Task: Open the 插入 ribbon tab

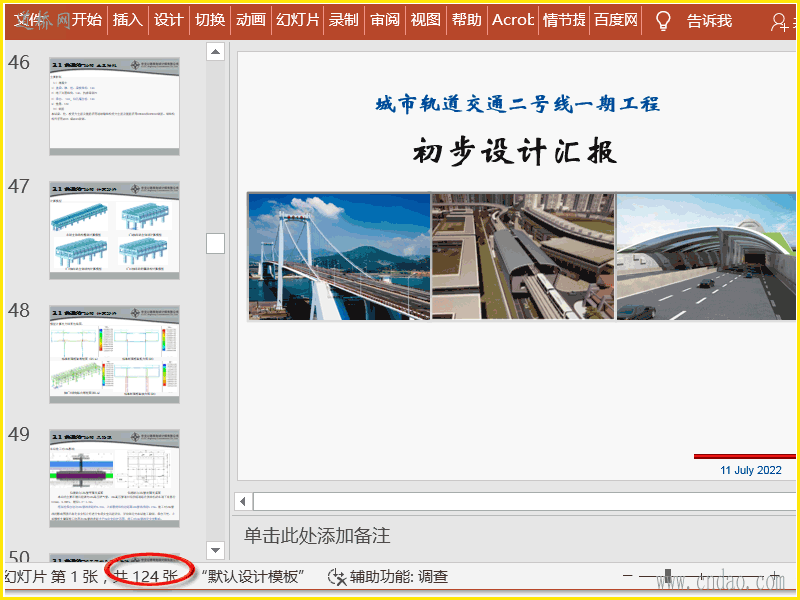Action: pyautogui.click(x=128, y=20)
